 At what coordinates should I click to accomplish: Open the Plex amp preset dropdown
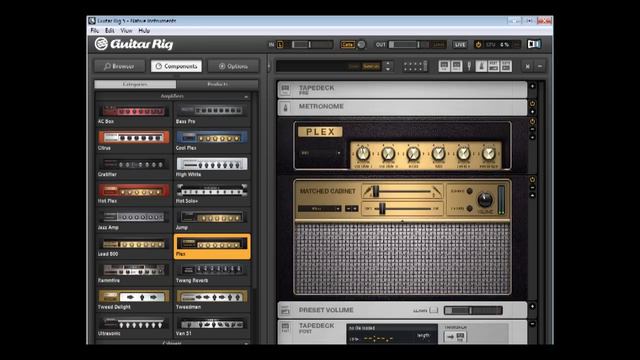click(x=321, y=153)
